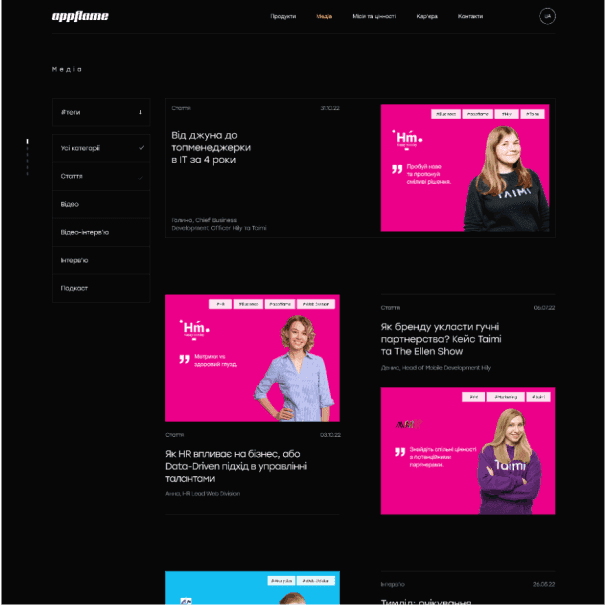Switch language with the UA circle button
The height and width of the screenshot is (605, 605).
click(x=547, y=16)
